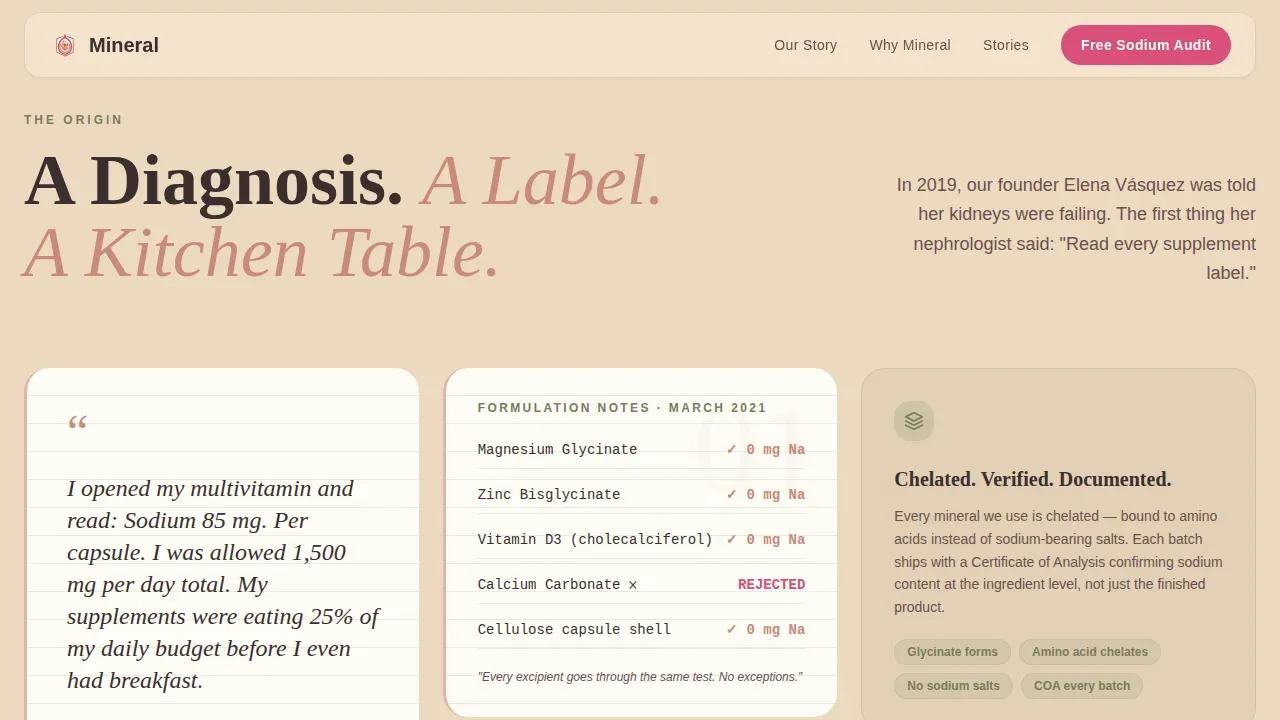
Task: Click the "Every excipient goes through" quote
Action: tap(640, 677)
